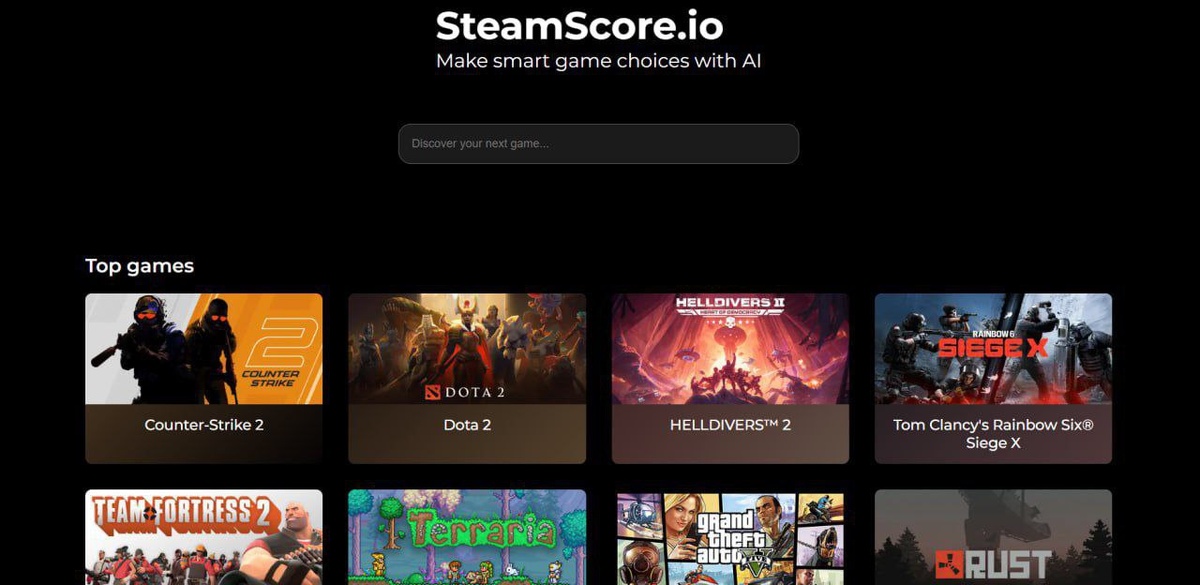Screen dimensions: 1200x585
Task: Open the Counter-Strike 2 cover image
Action: coord(204,348)
